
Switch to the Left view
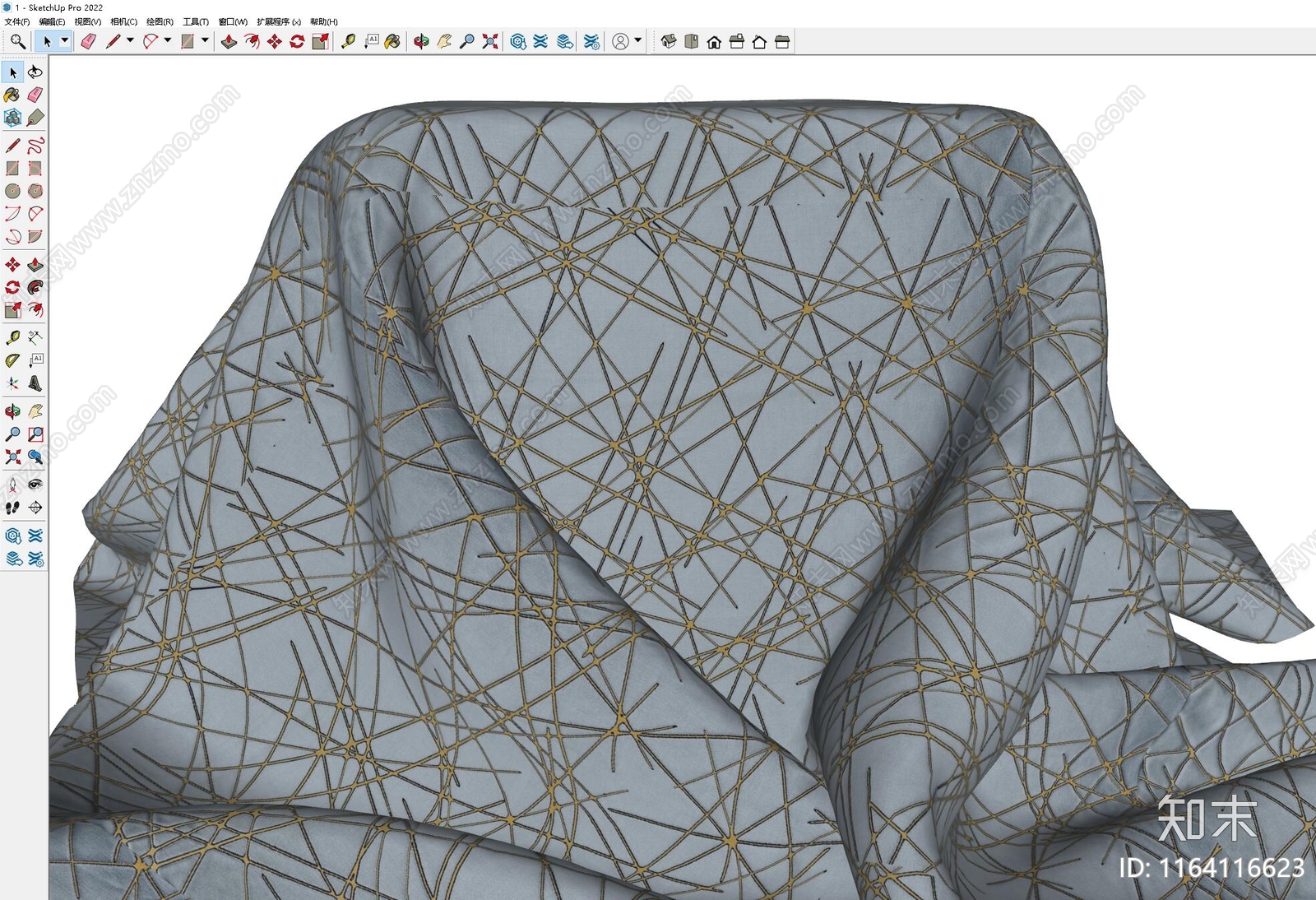point(782,41)
